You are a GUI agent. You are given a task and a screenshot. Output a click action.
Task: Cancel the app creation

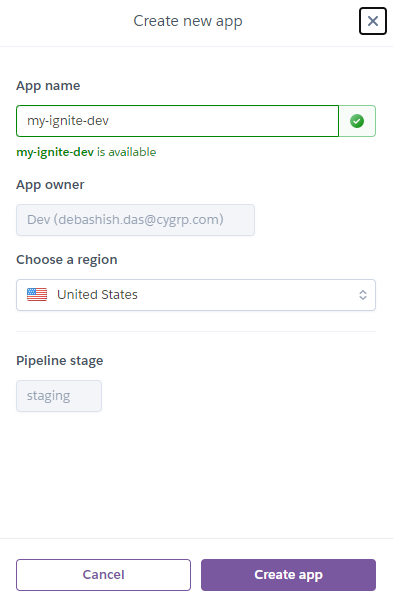[x=103, y=575]
